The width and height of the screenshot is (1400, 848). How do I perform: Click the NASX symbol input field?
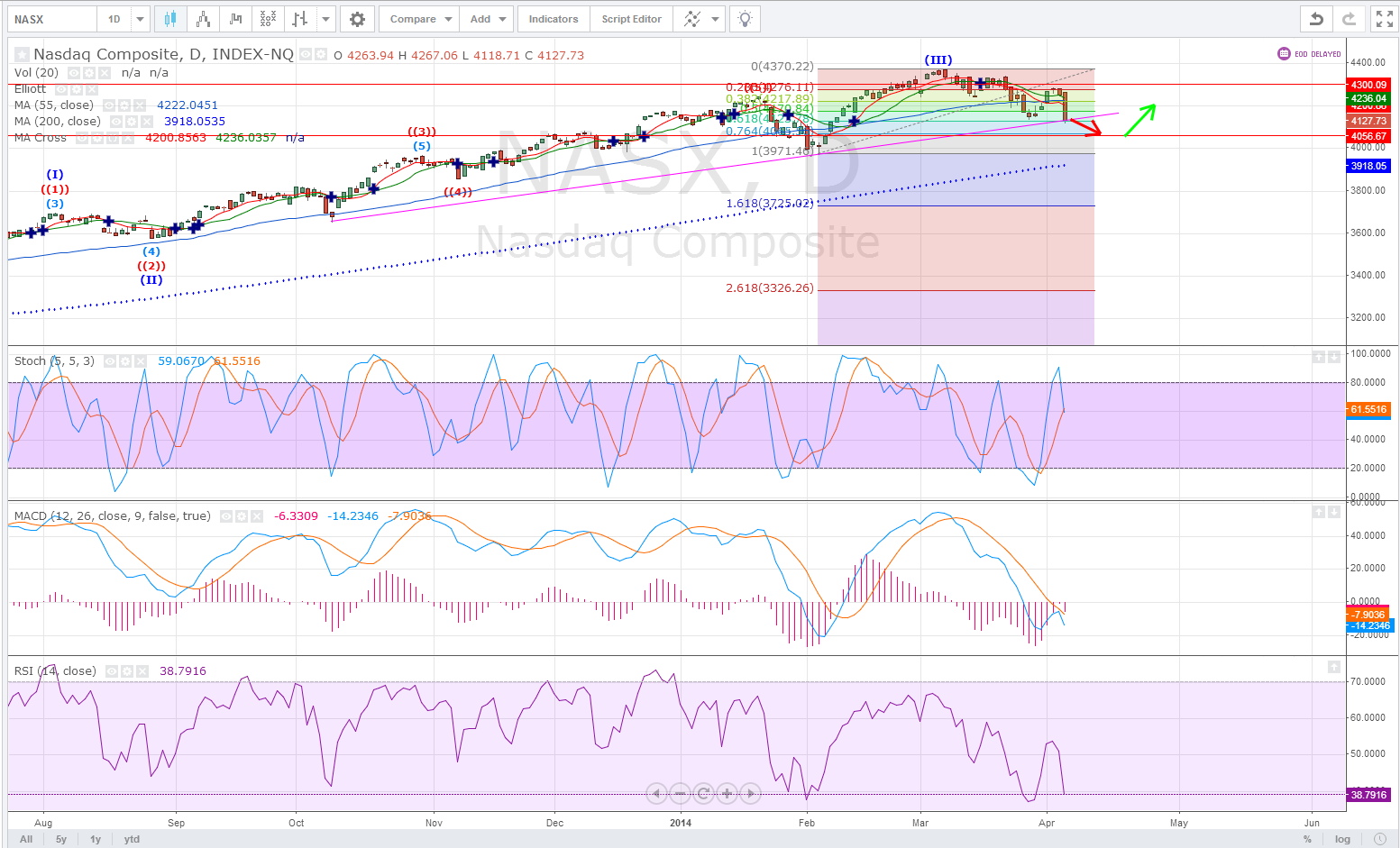coord(51,19)
